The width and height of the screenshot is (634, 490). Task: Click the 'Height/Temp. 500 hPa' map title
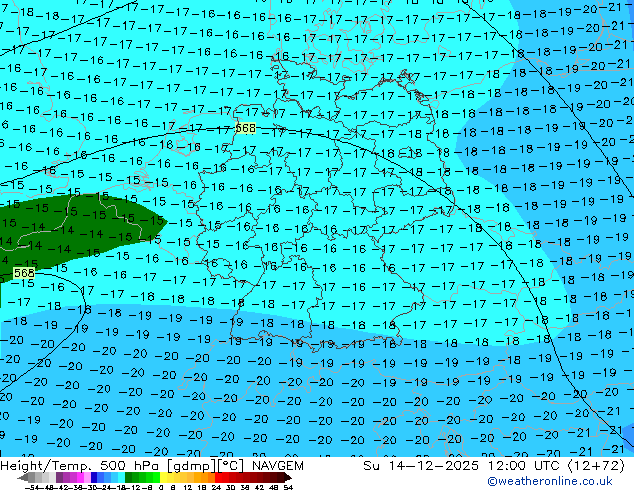coord(82,466)
